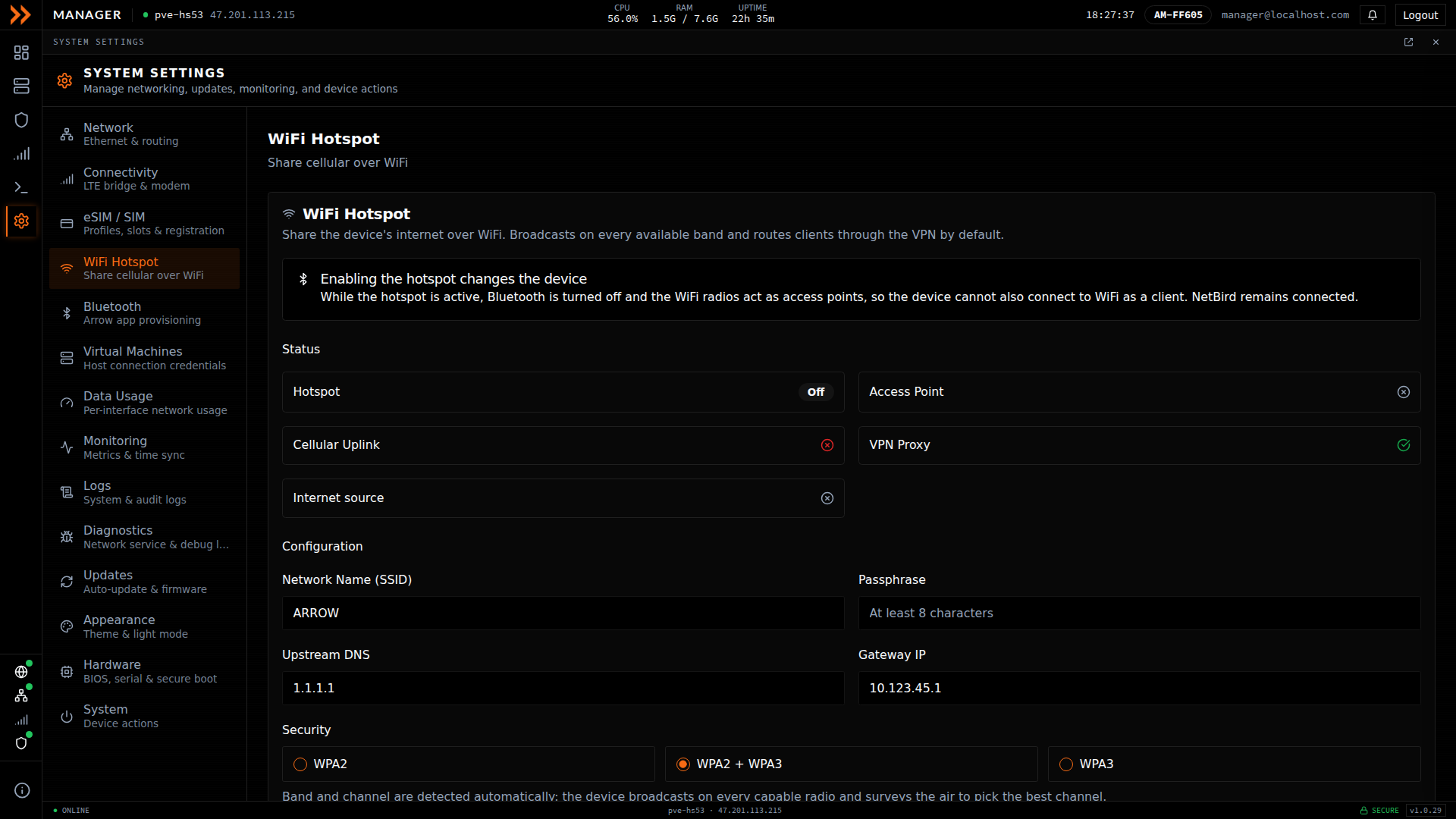Image resolution: width=1456 pixels, height=819 pixels.
Task: Click the small signal status icon in left rail
Action: point(21,720)
